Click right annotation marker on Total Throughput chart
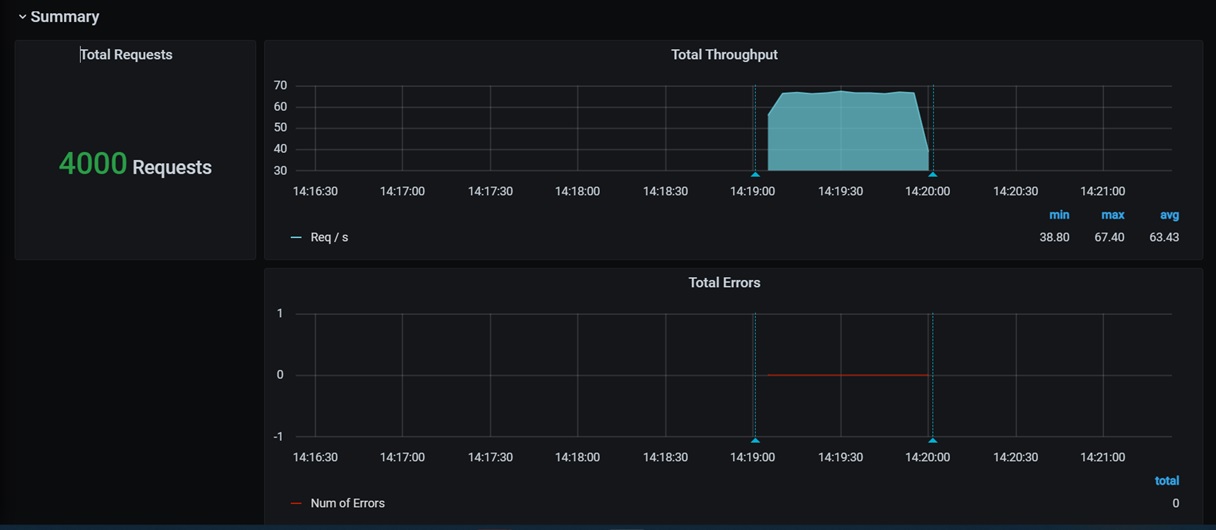This screenshot has width=1216, height=530. coord(932,174)
